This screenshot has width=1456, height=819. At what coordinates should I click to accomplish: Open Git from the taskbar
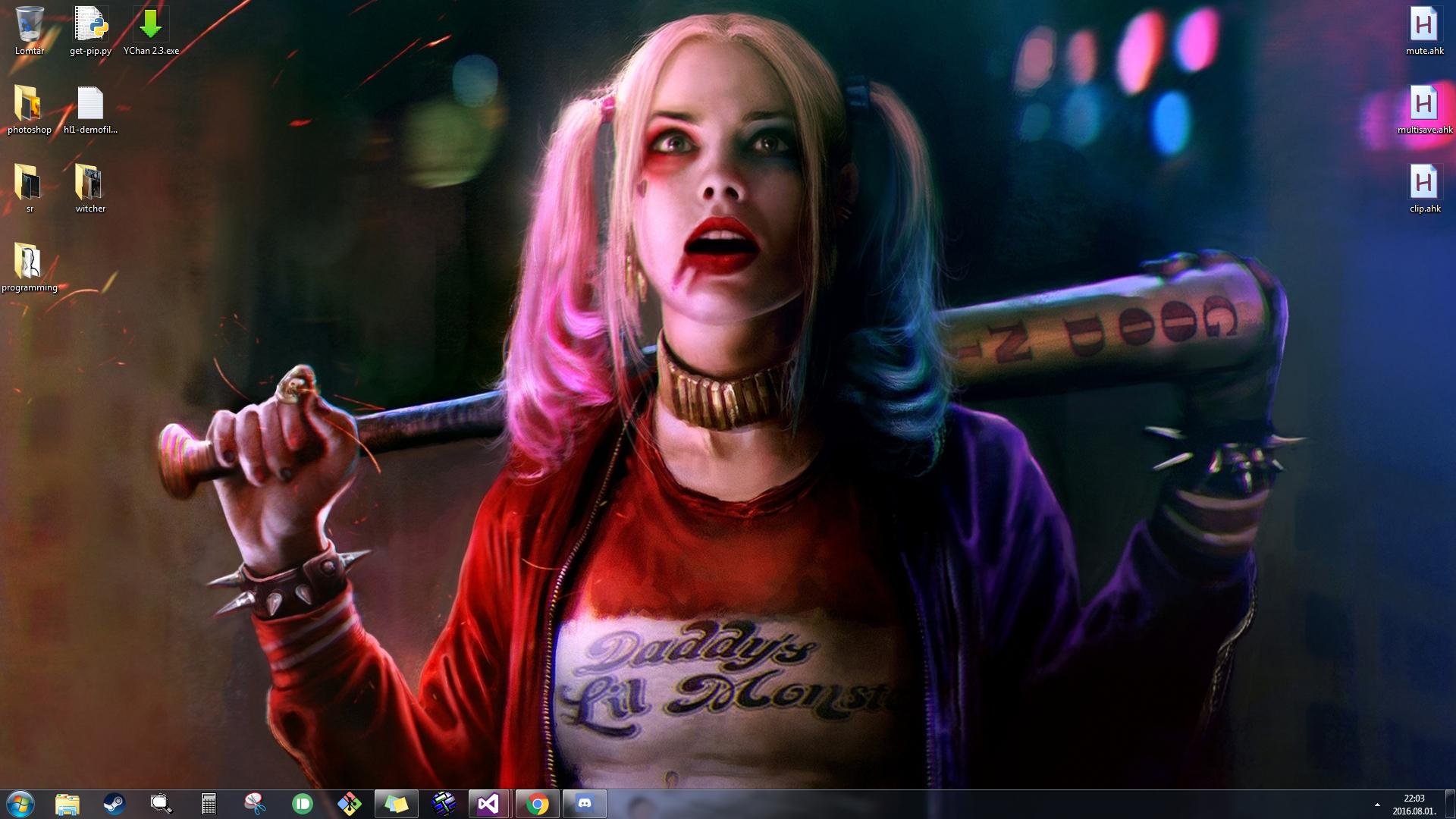pyautogui.click(x=350, y=804)
